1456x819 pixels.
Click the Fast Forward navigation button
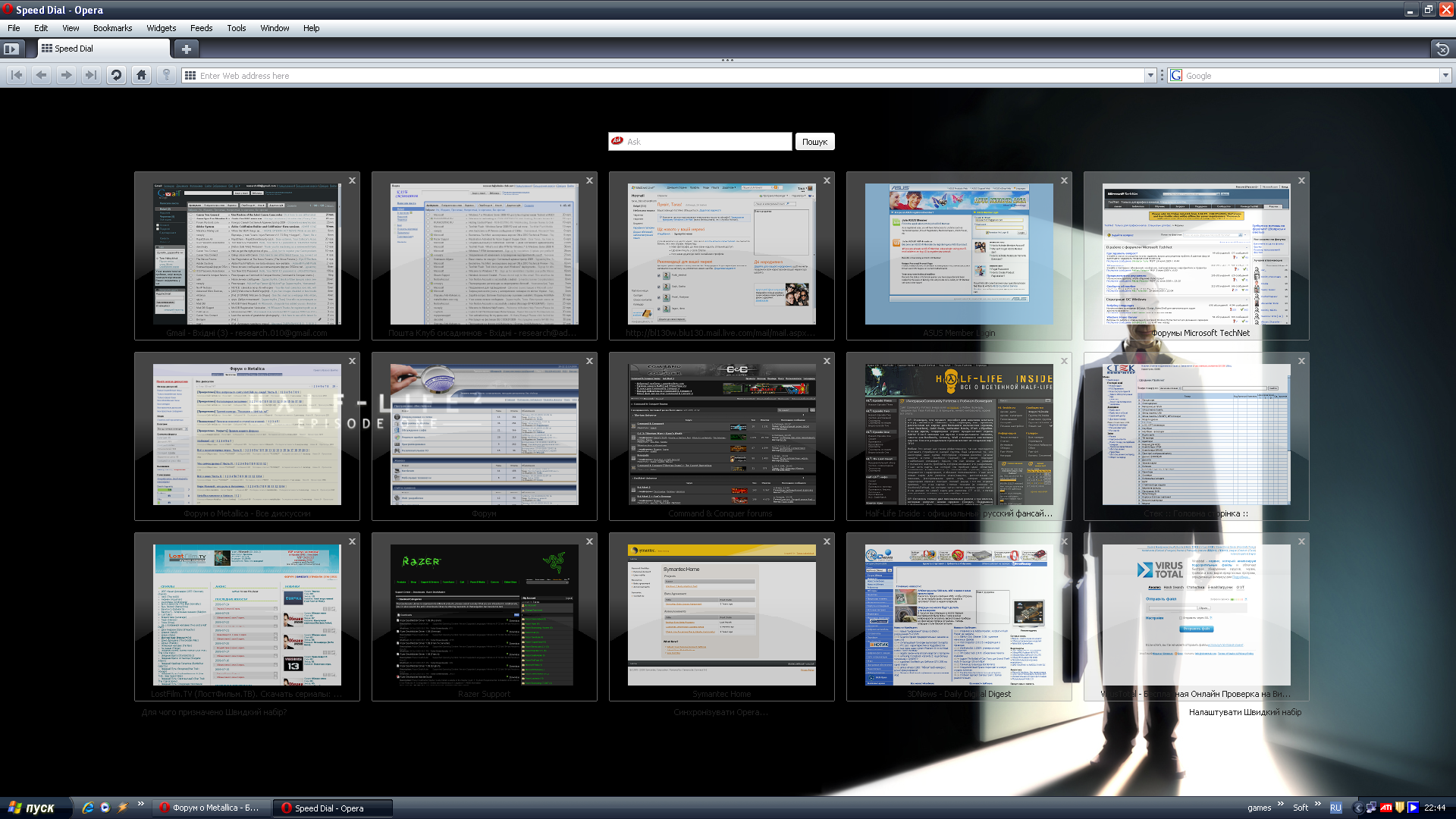pos(91,75)
